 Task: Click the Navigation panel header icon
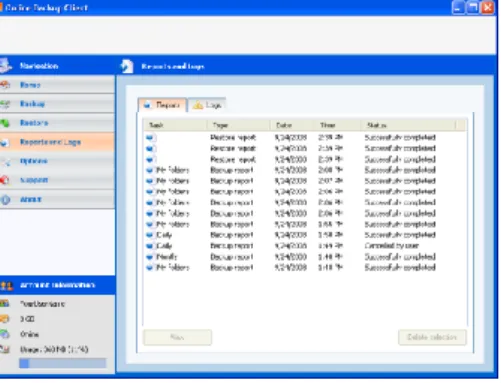click(x=5, y=66)
